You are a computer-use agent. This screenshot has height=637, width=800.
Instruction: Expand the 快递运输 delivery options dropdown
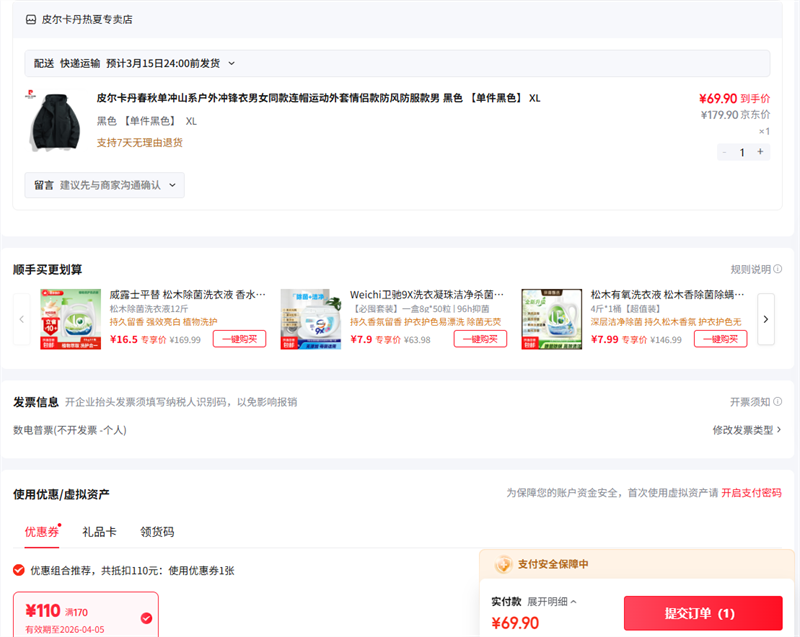(x=231, y=63)
